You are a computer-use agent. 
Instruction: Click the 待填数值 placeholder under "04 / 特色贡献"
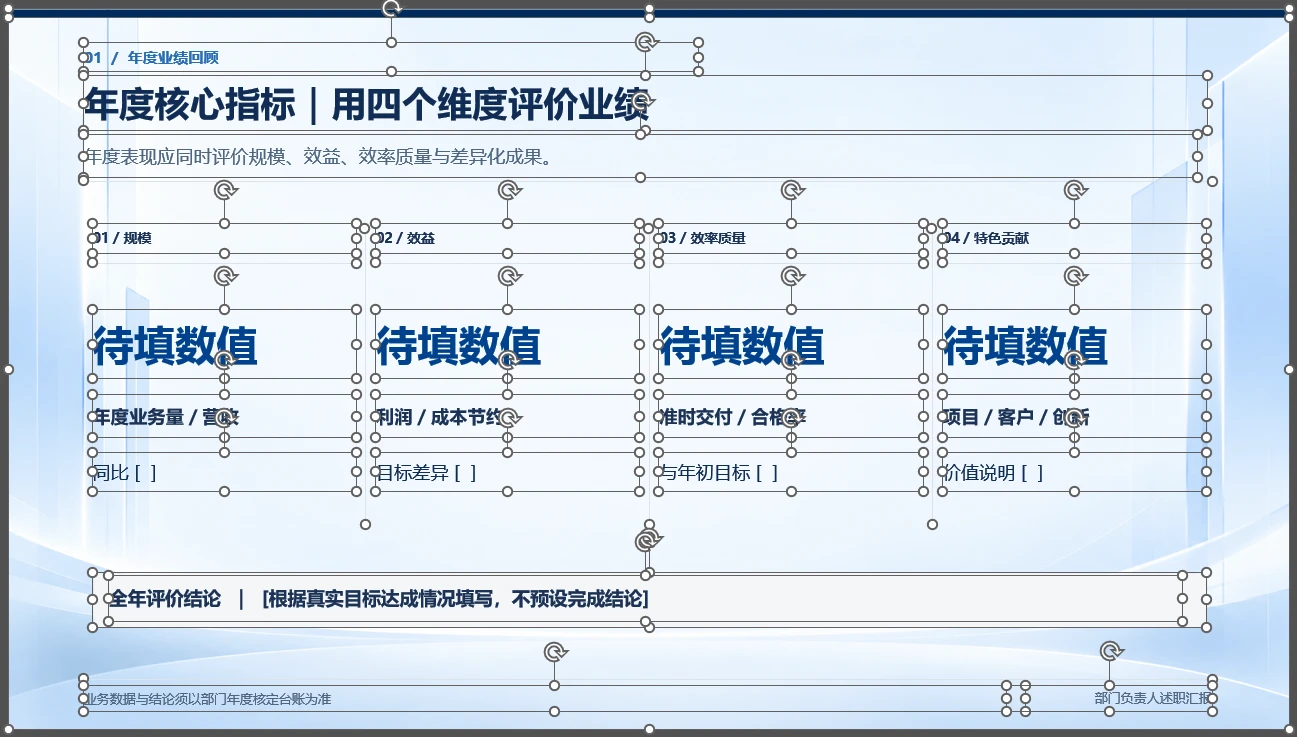point(1025,346)
